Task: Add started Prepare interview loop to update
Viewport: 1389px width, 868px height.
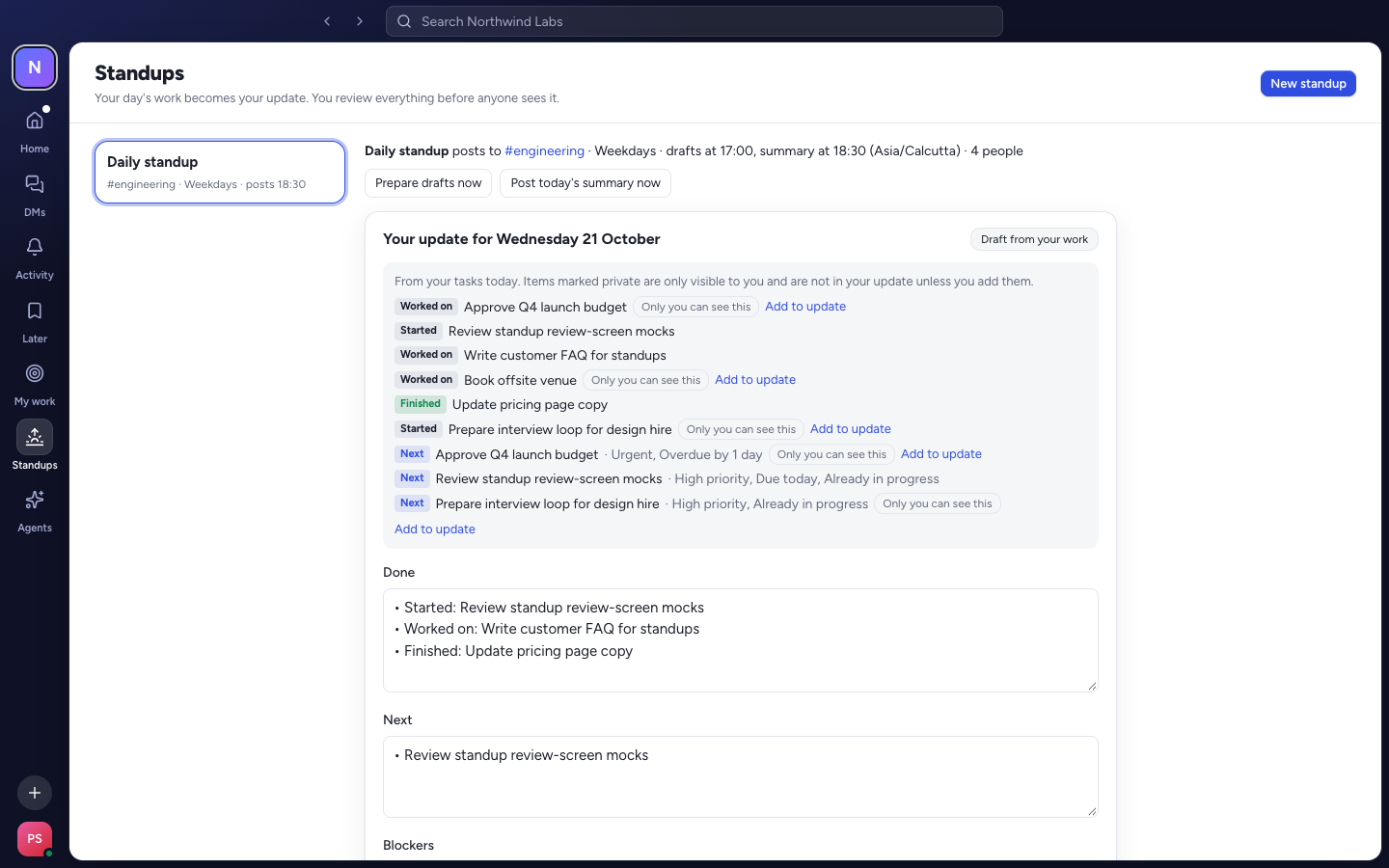Action: pos(851,429)
